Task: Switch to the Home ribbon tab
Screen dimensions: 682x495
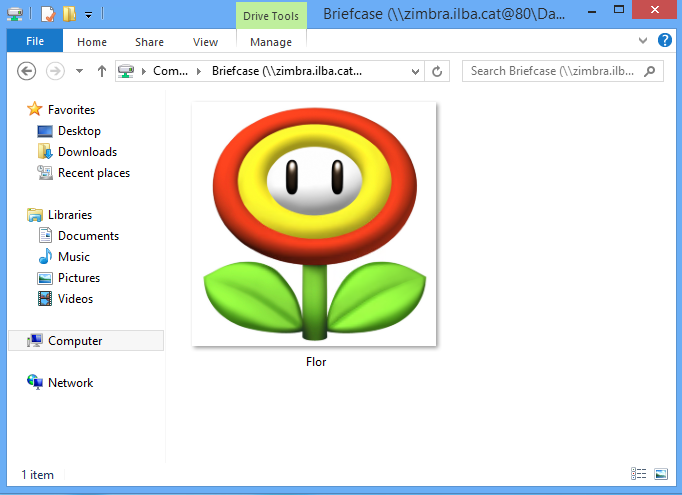Action: [92, 42]
